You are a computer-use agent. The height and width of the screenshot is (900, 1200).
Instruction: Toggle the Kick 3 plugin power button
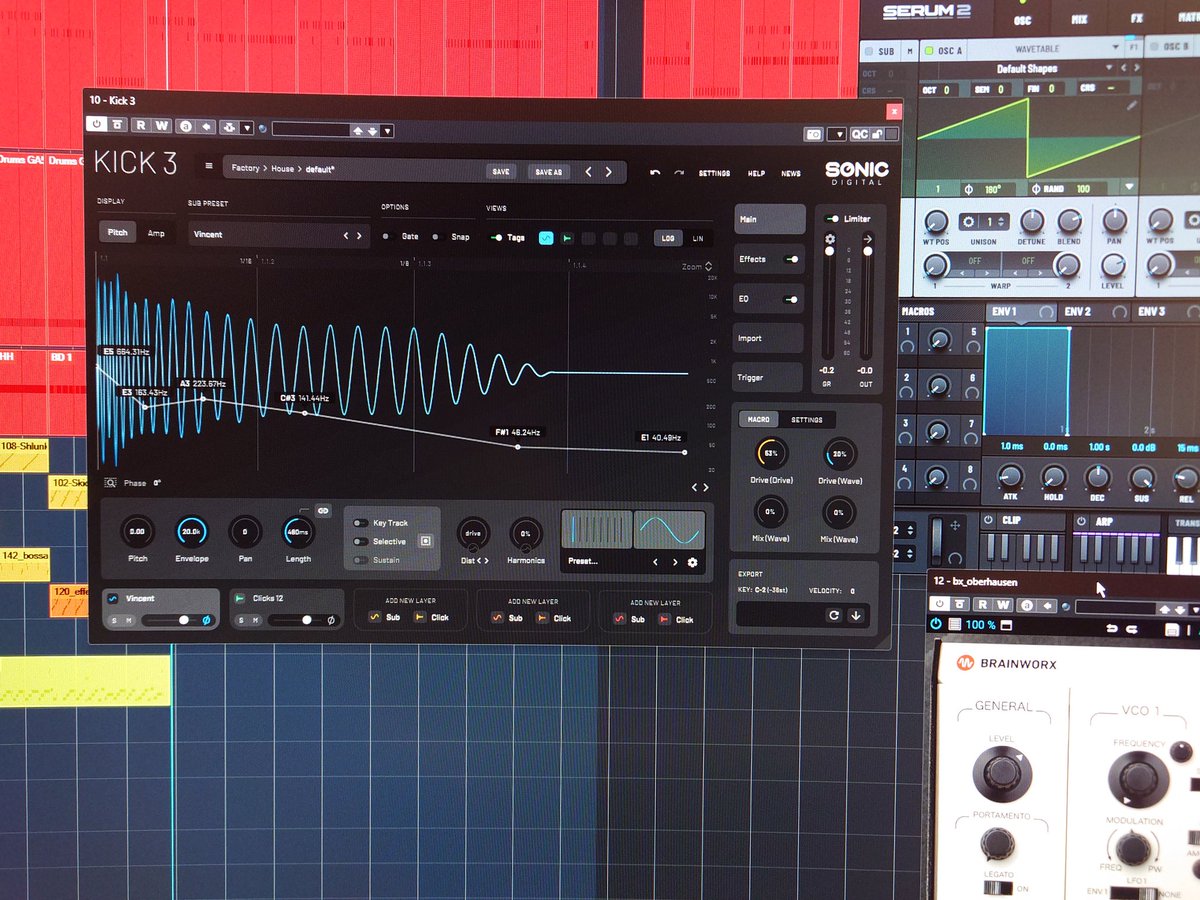[x=97, y=126]
